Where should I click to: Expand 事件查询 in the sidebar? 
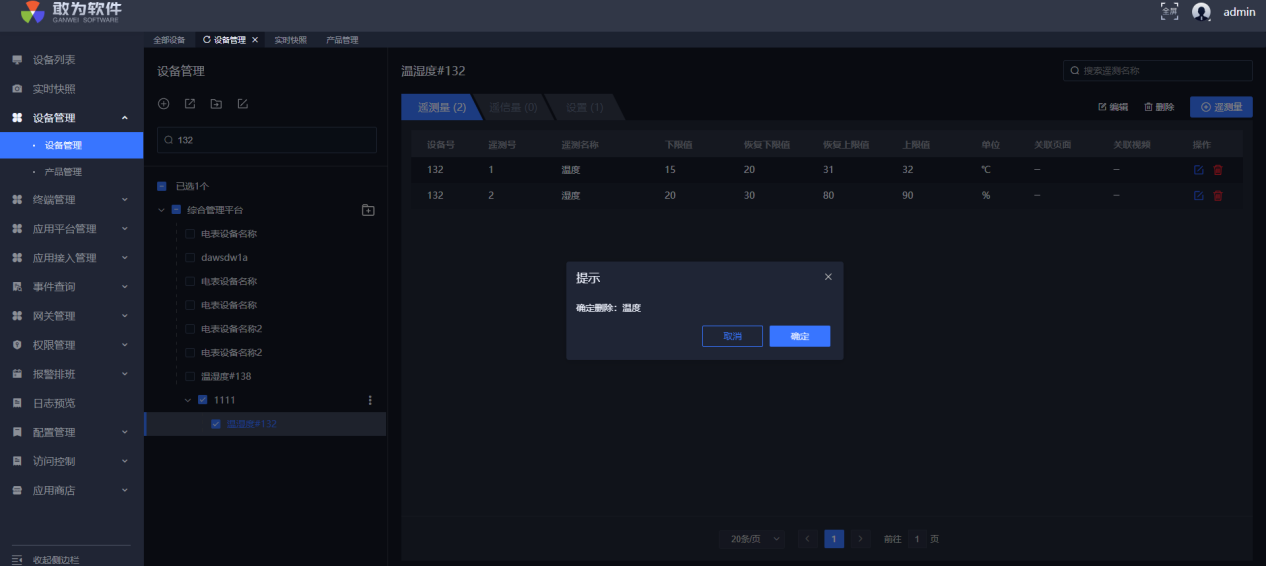[x=124, y=287]
